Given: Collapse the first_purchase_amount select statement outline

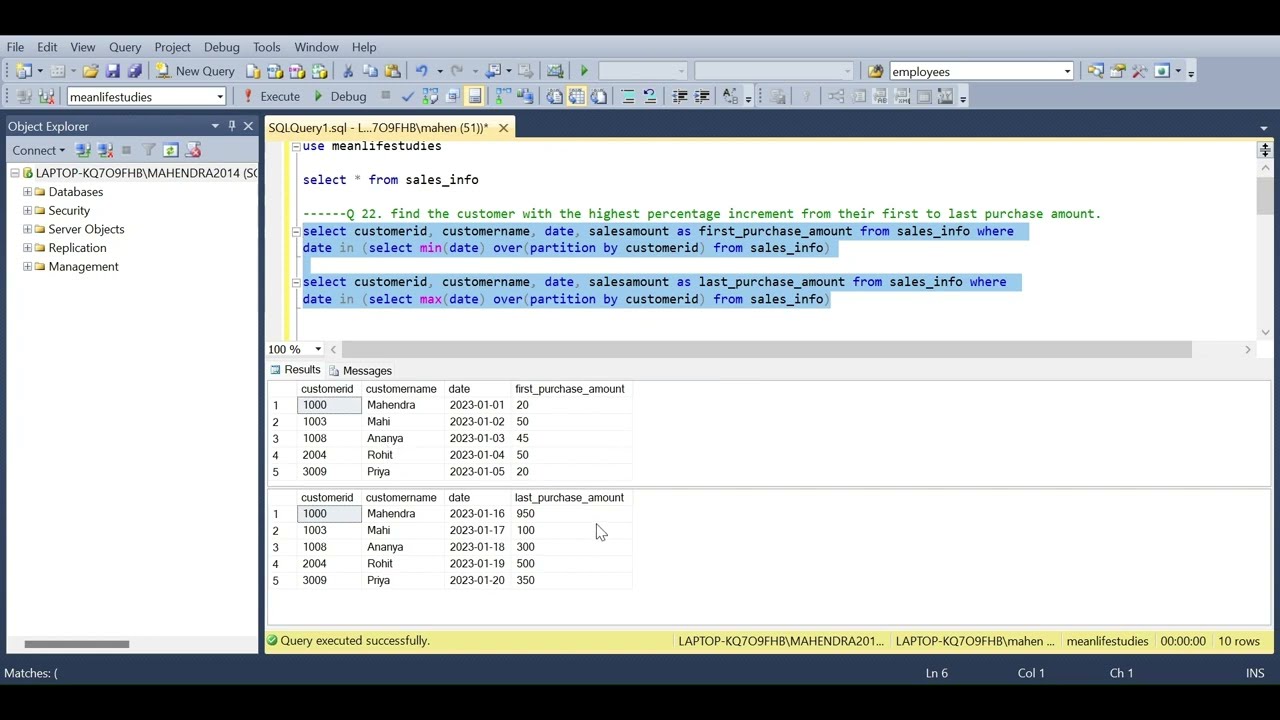Looking at the screenshot, I should [x=295, y=232].
